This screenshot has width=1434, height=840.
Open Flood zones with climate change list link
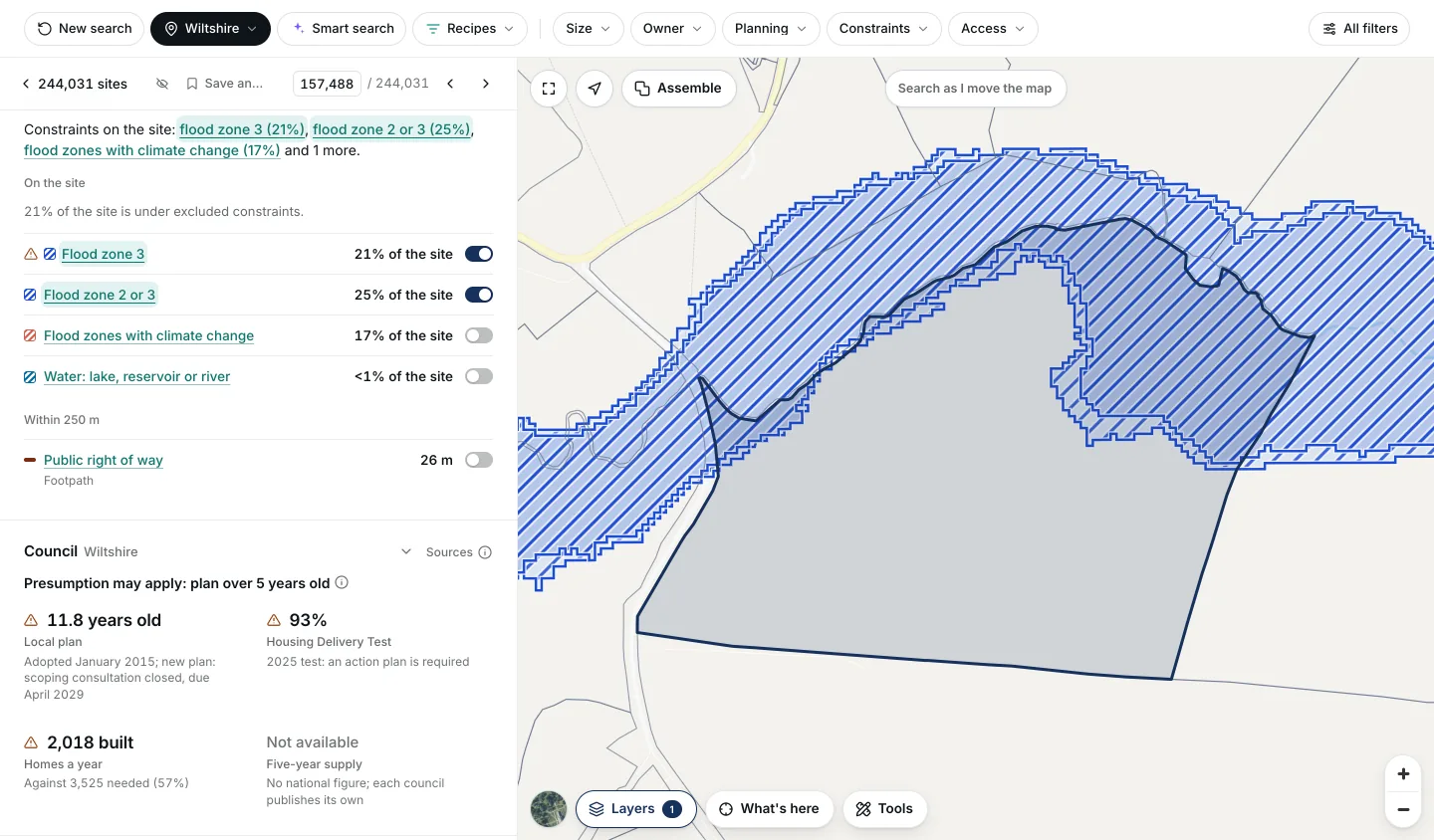pyautogui.click(x=148, y=335)
